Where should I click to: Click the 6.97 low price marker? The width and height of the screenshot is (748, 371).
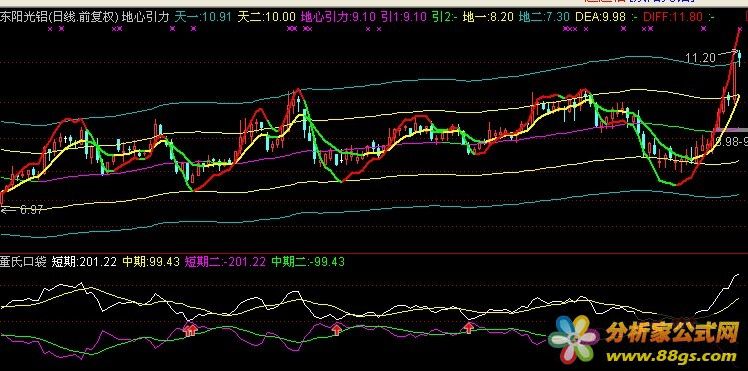31,209
